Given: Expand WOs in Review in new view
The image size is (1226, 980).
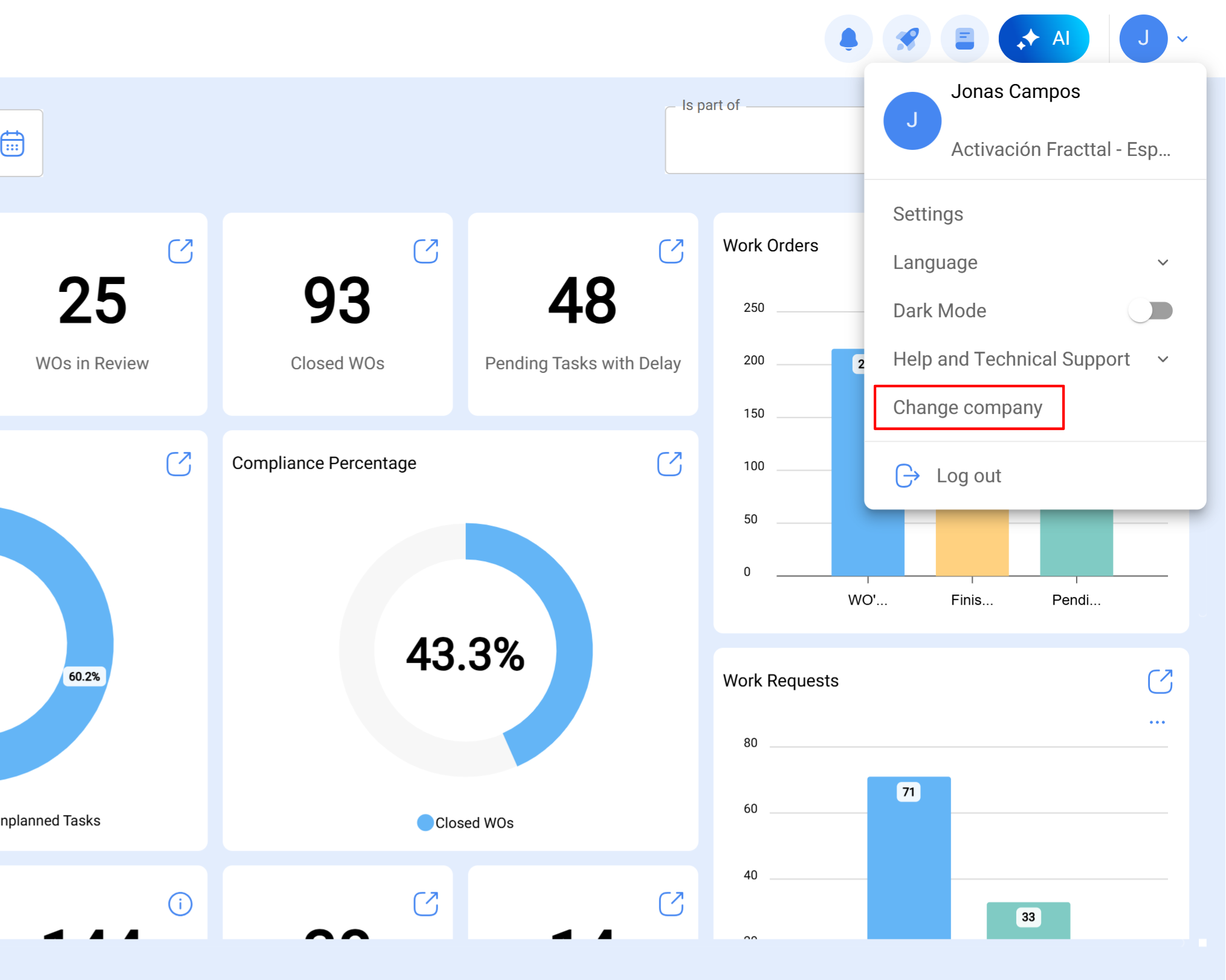Looking at the screenshot, I should click(181, 251).
